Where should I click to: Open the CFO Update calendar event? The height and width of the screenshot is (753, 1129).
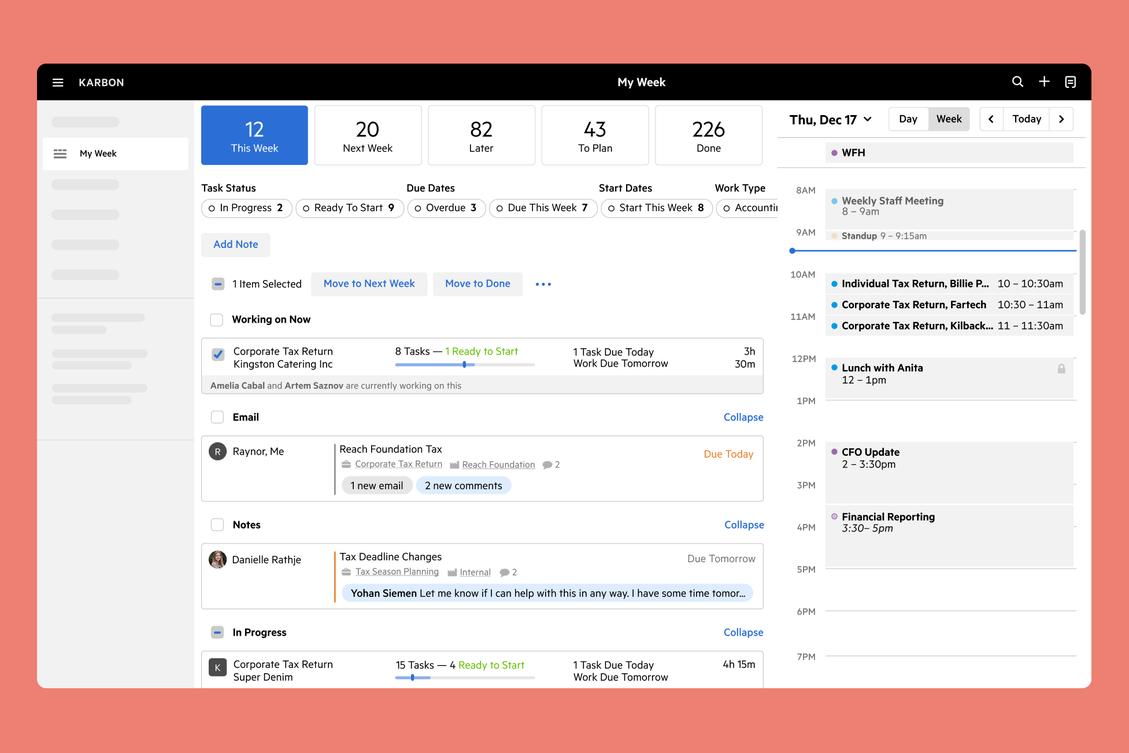tap(949, 472)
